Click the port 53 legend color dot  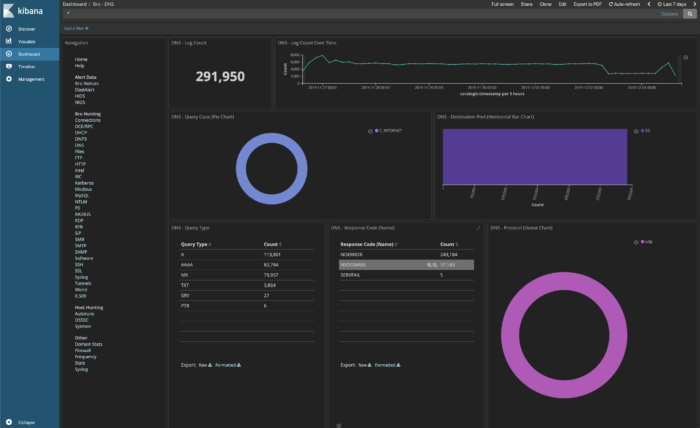[642, 131]
